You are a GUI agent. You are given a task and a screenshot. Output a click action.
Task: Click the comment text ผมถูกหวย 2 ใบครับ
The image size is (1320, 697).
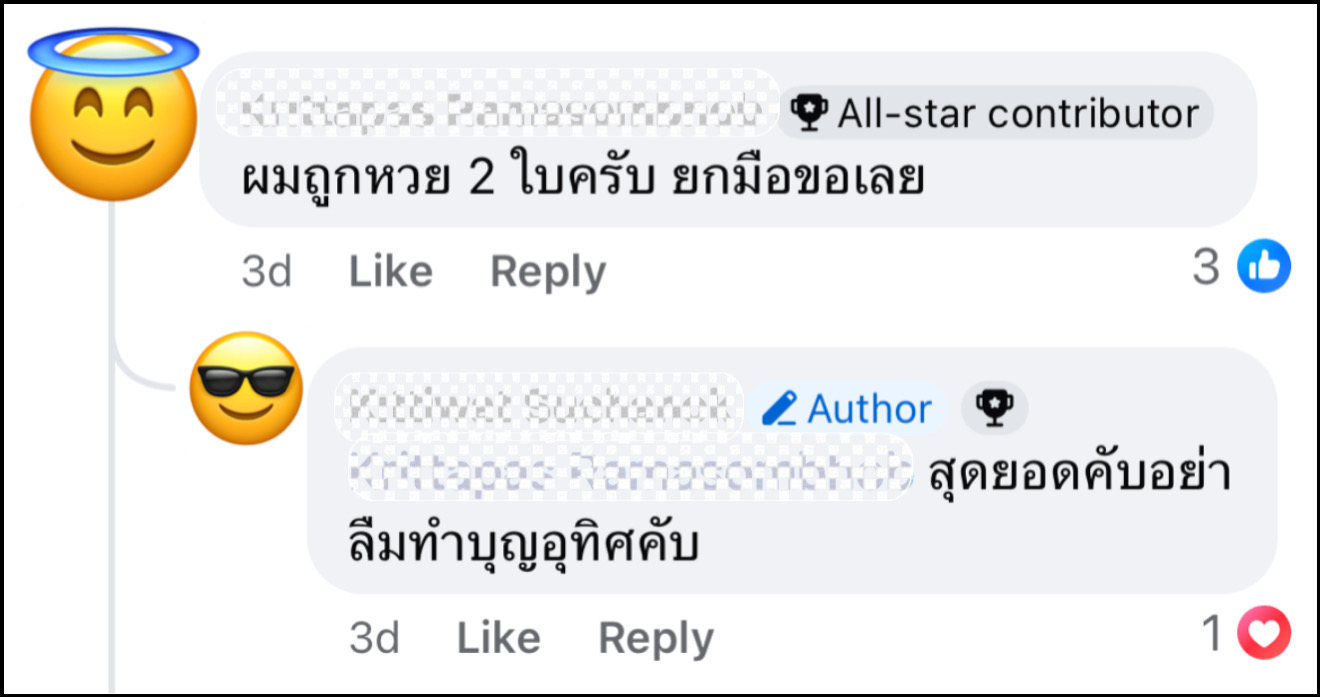click(582, 179)
